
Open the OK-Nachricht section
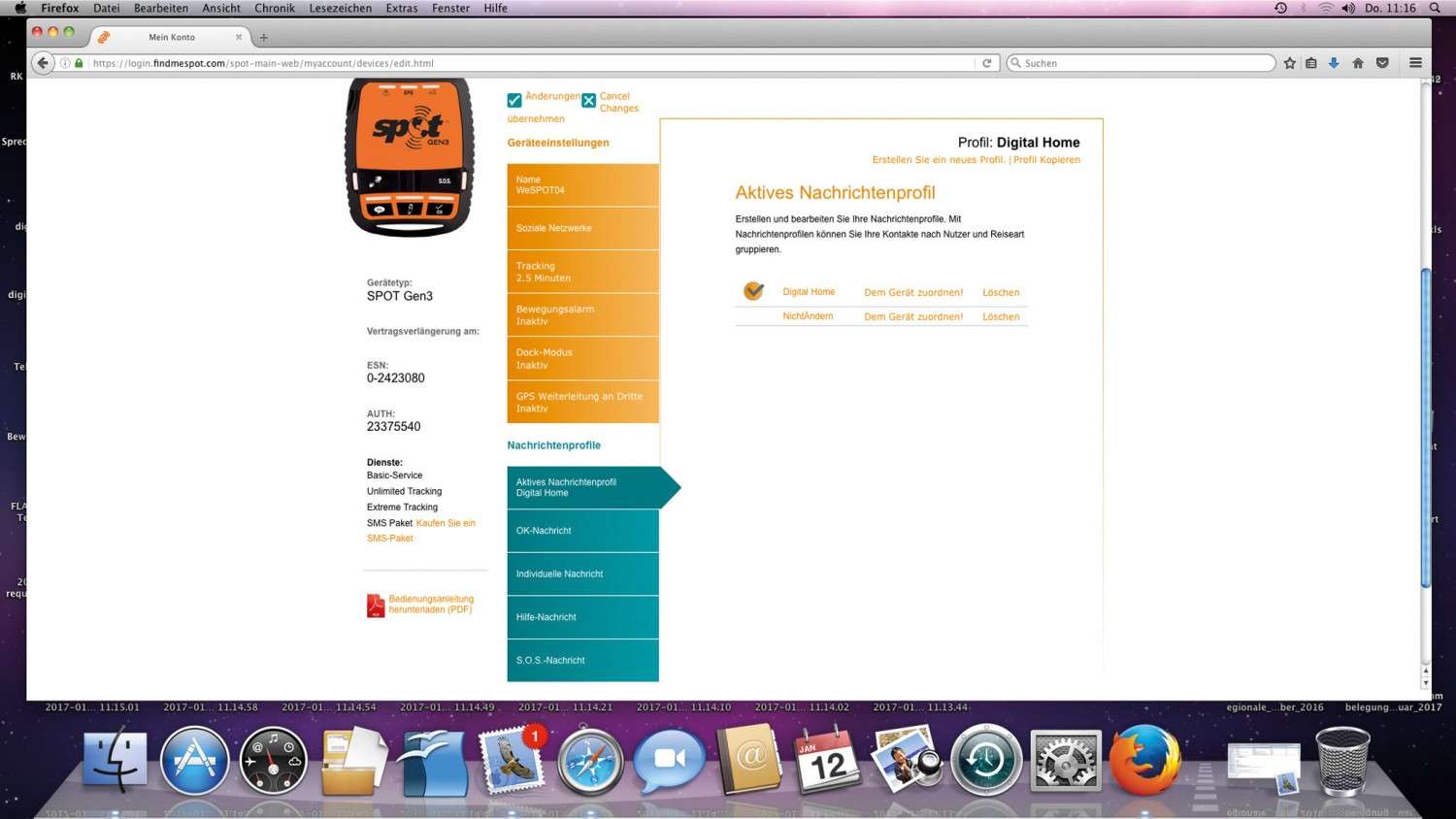[x=582, y=531]
